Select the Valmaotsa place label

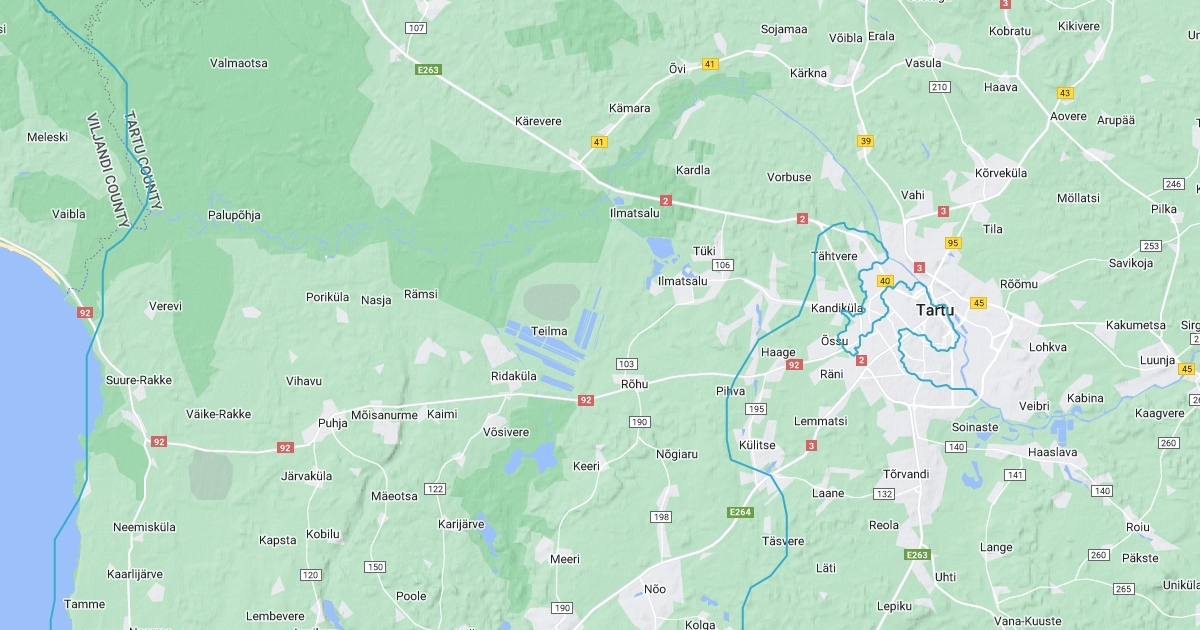(239, 63)
